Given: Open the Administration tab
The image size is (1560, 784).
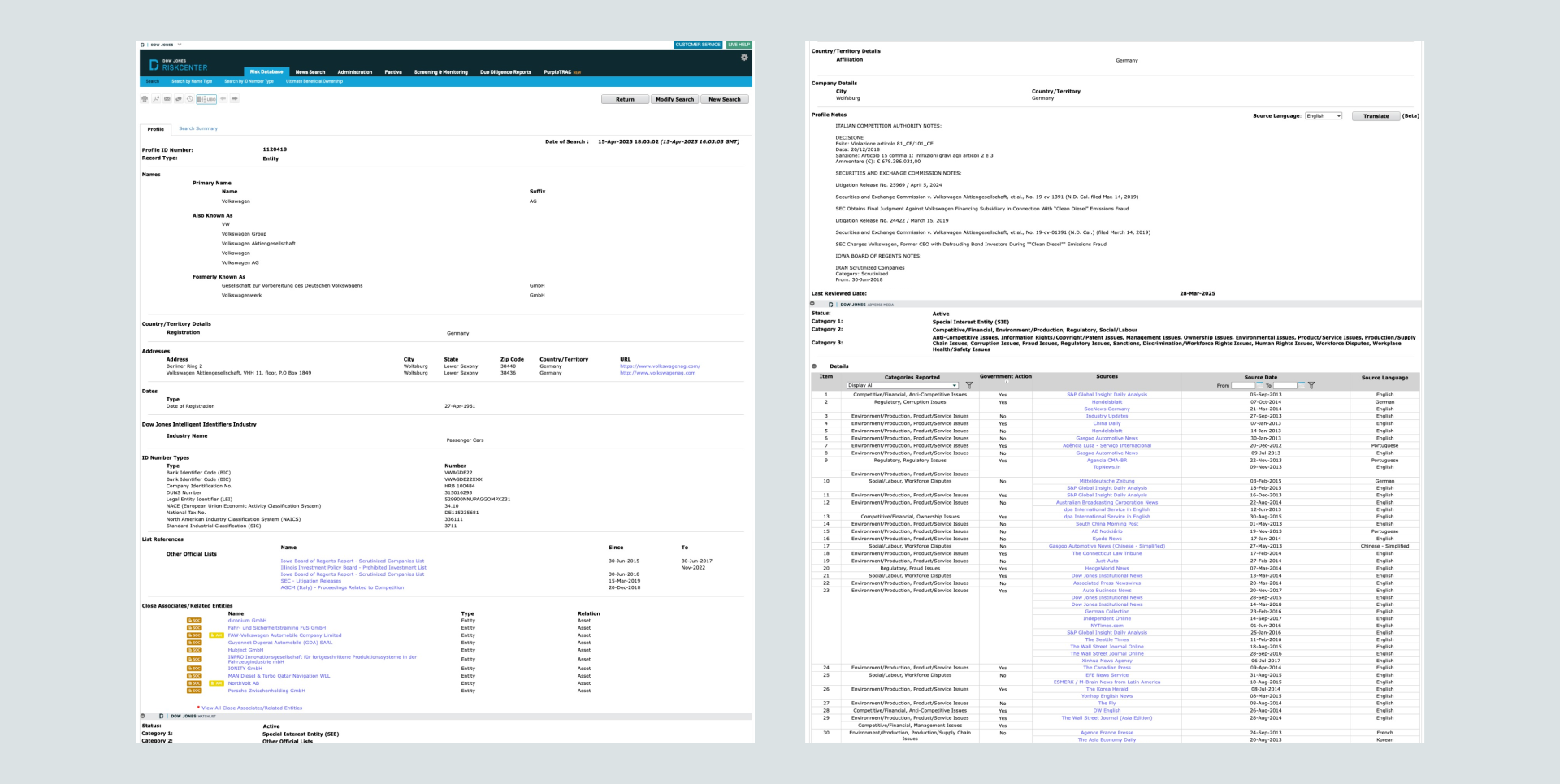Looking at the screenshot, I should (355, 72).
